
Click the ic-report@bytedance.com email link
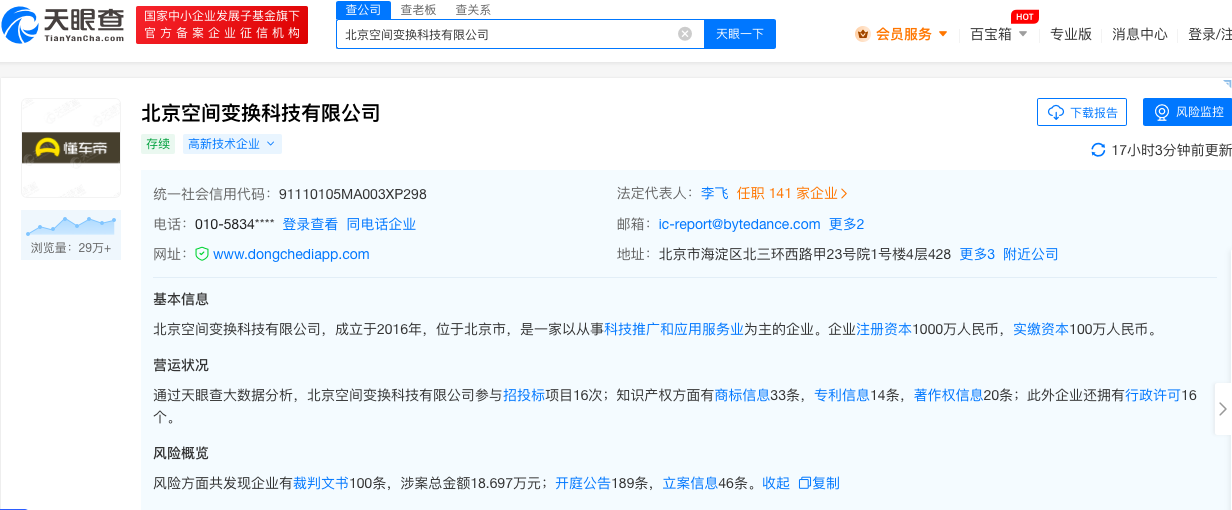(739, 224)
